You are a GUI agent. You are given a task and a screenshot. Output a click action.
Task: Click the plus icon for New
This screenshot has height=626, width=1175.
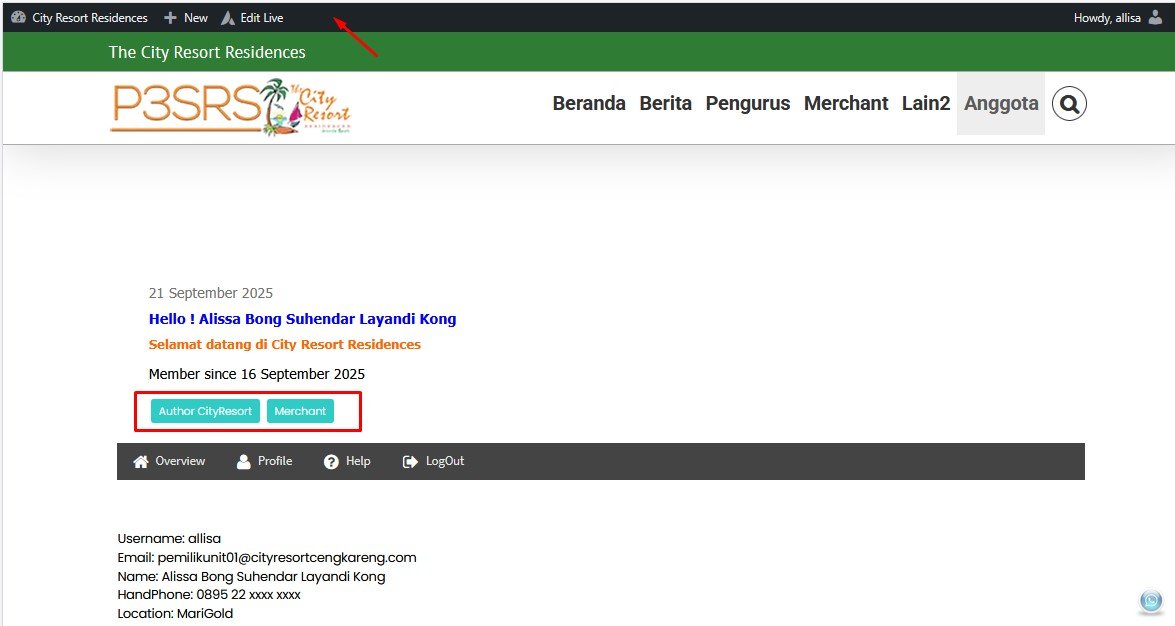(x=171, y=18)
